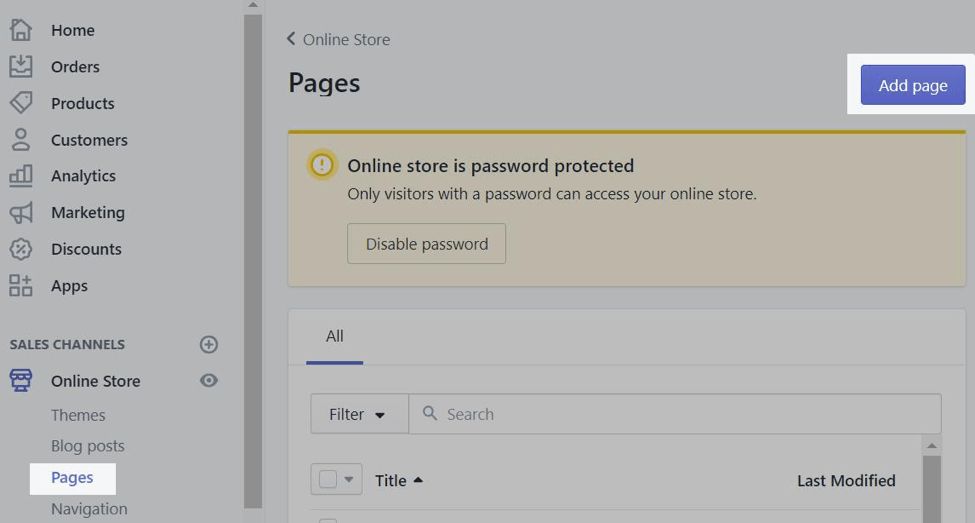
Task: Select the Products tag icon
Action: click(x=21, y=103)
